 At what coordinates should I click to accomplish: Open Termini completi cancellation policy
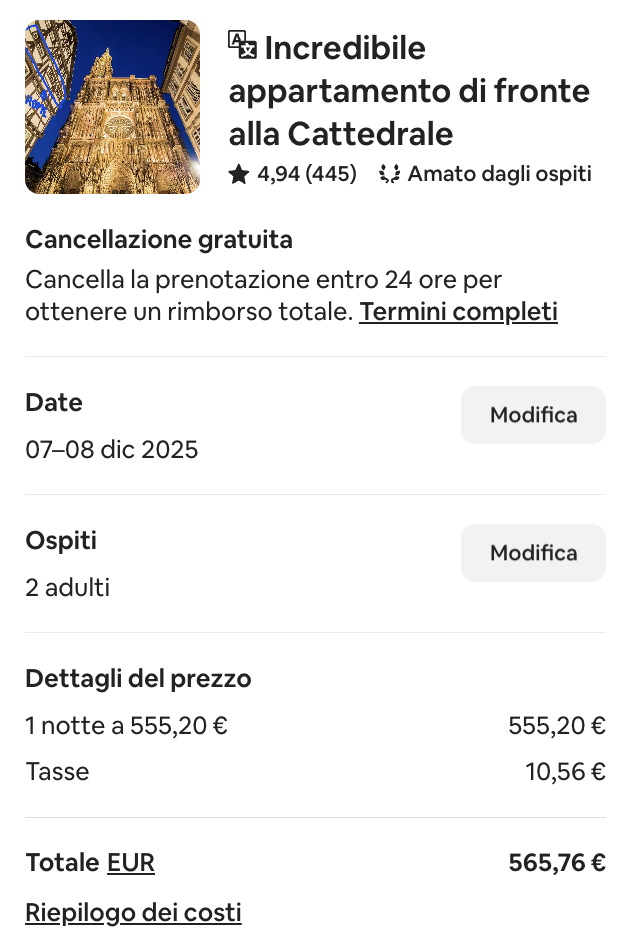(x=458, y=311)
